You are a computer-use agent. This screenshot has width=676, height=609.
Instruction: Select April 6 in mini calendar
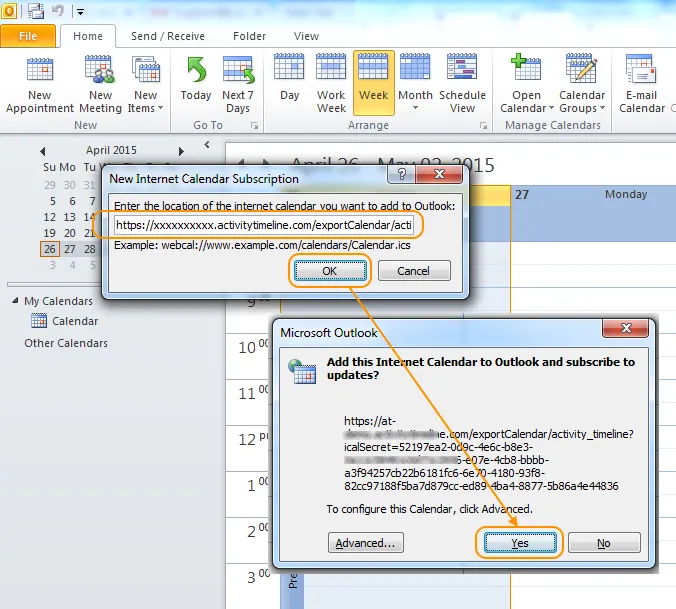point(72,201)
